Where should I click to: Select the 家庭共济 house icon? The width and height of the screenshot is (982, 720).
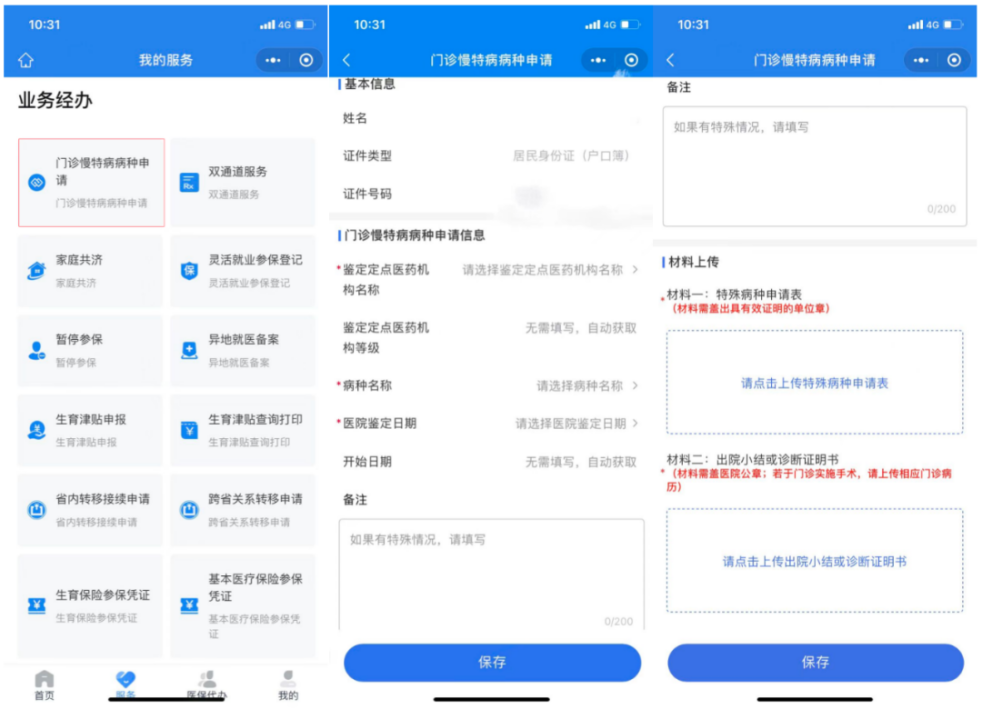(37, 271)
